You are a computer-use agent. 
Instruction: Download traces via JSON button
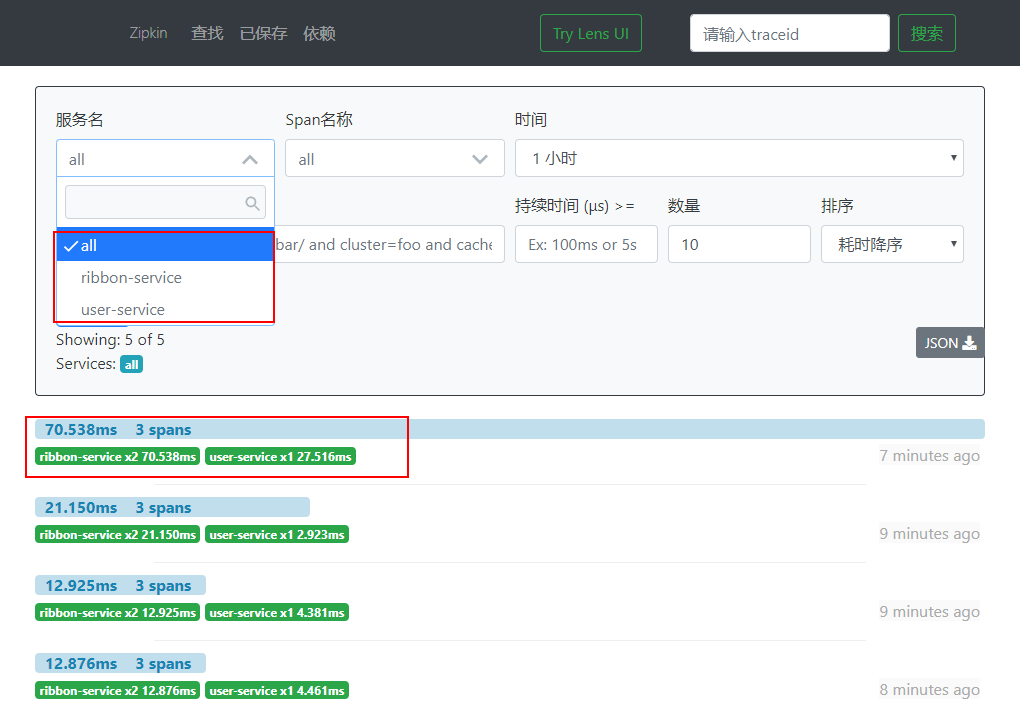click(950, 343)
